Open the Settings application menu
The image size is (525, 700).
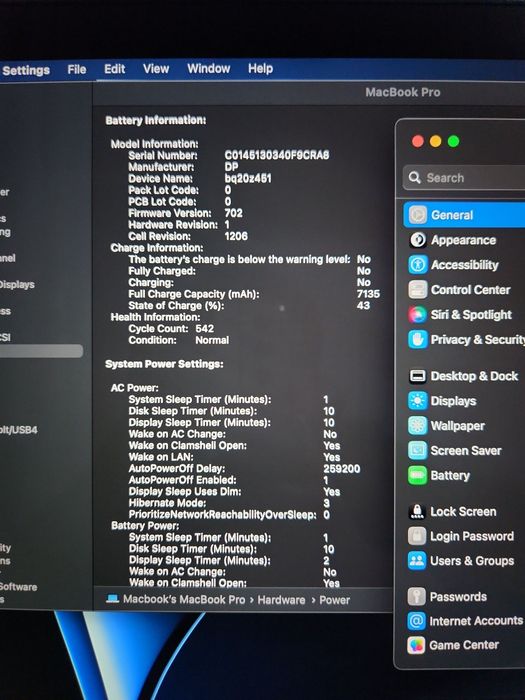(x=26, y=71)
